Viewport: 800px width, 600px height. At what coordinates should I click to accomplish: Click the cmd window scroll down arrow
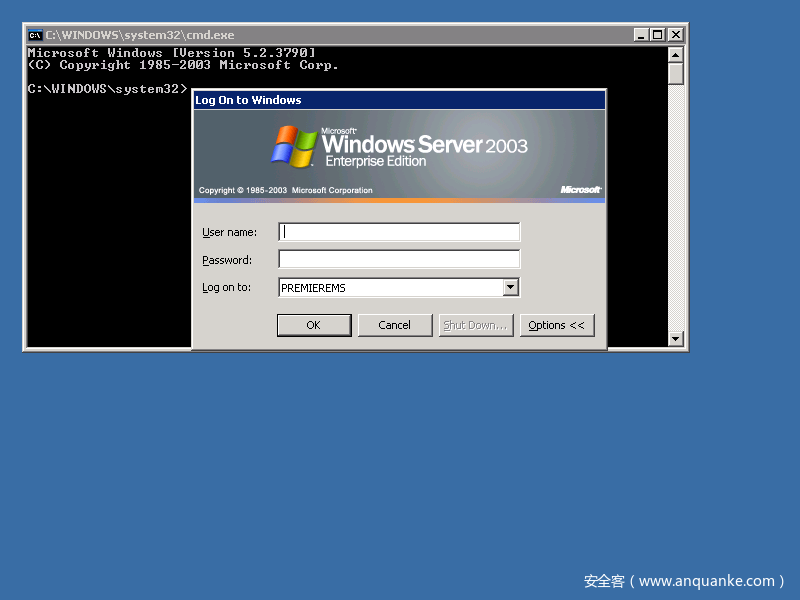676,338
